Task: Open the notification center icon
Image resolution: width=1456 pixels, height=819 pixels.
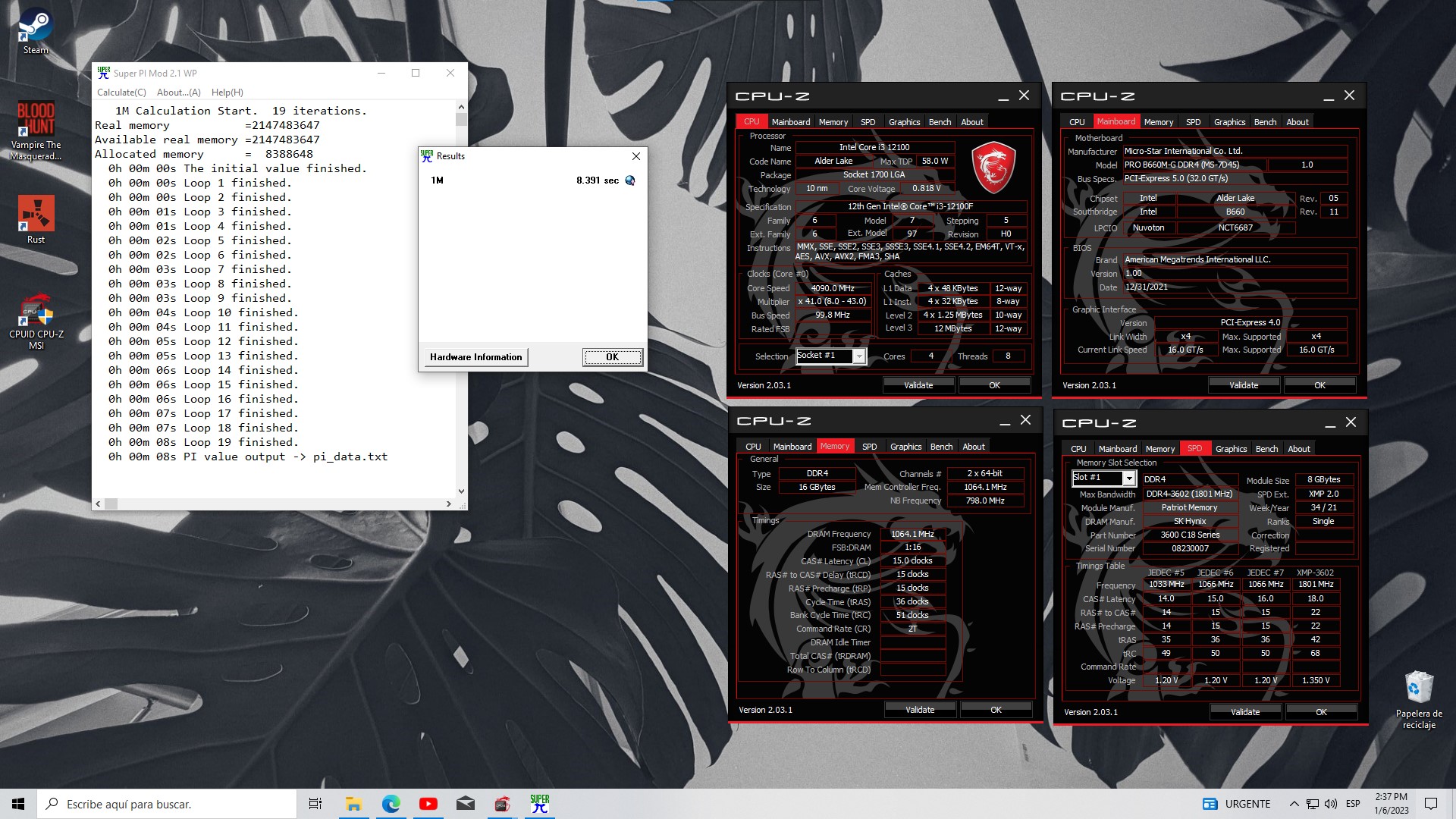Action: 1431,804
